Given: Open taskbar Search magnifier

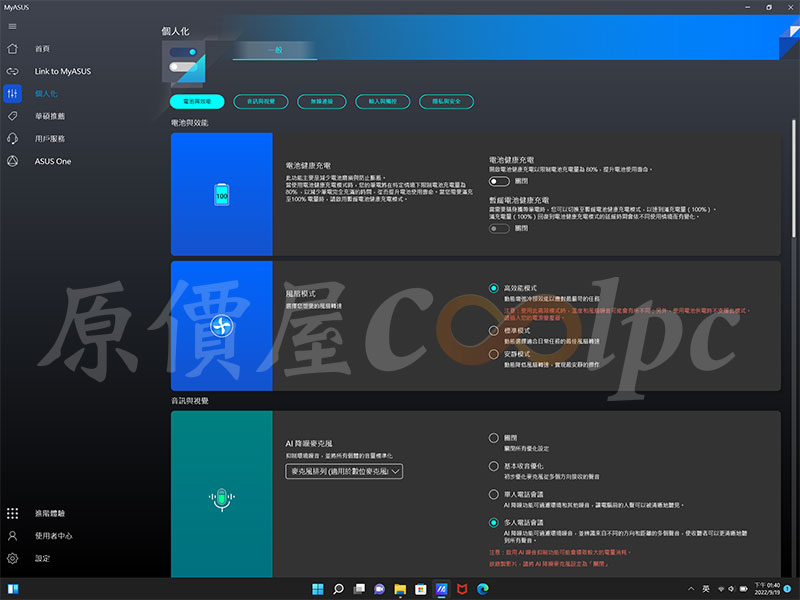Looking at the screenshot, I should pos(338,589).
